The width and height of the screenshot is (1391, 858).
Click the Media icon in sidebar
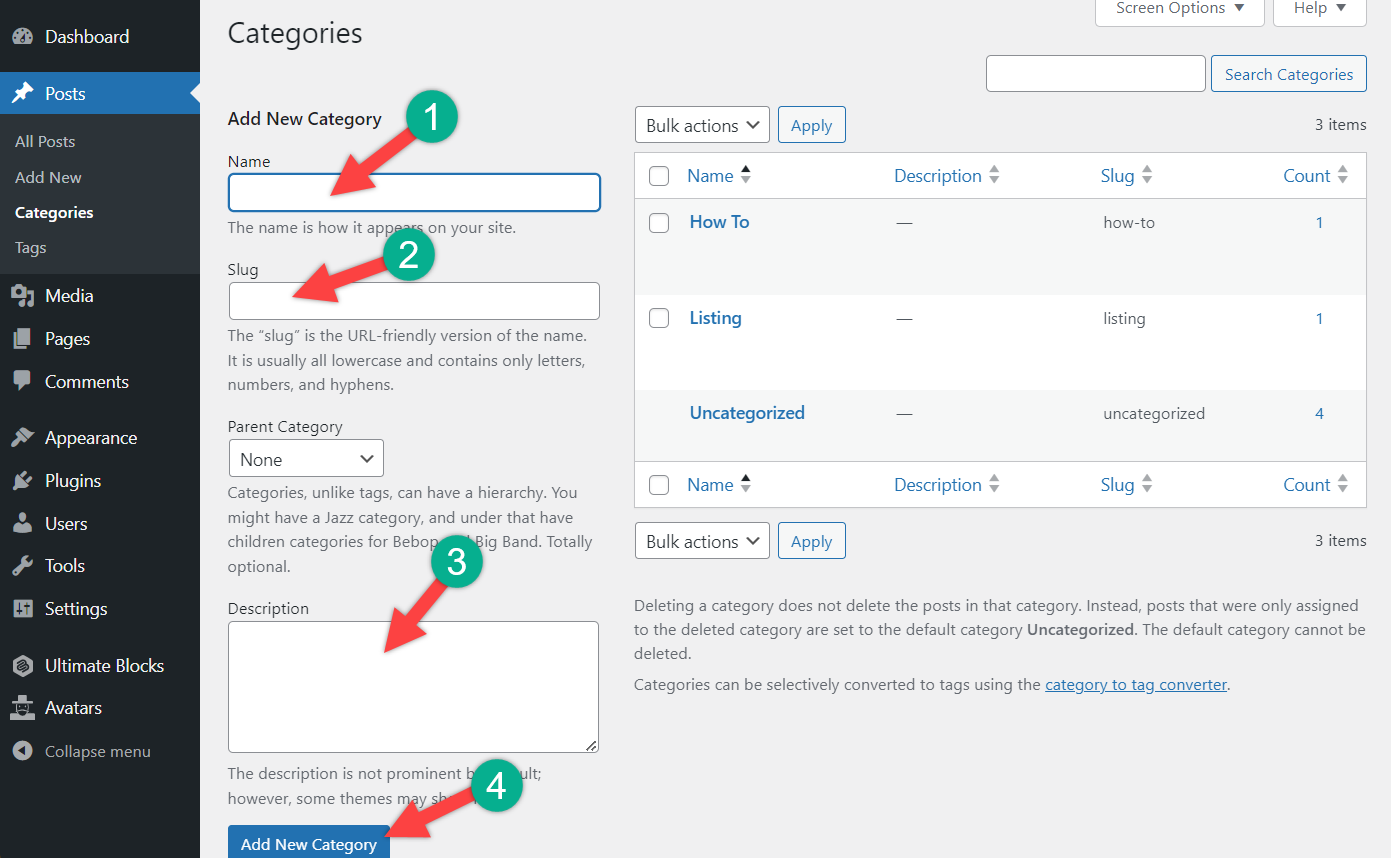pyautogui.click(x=22, y=296)
